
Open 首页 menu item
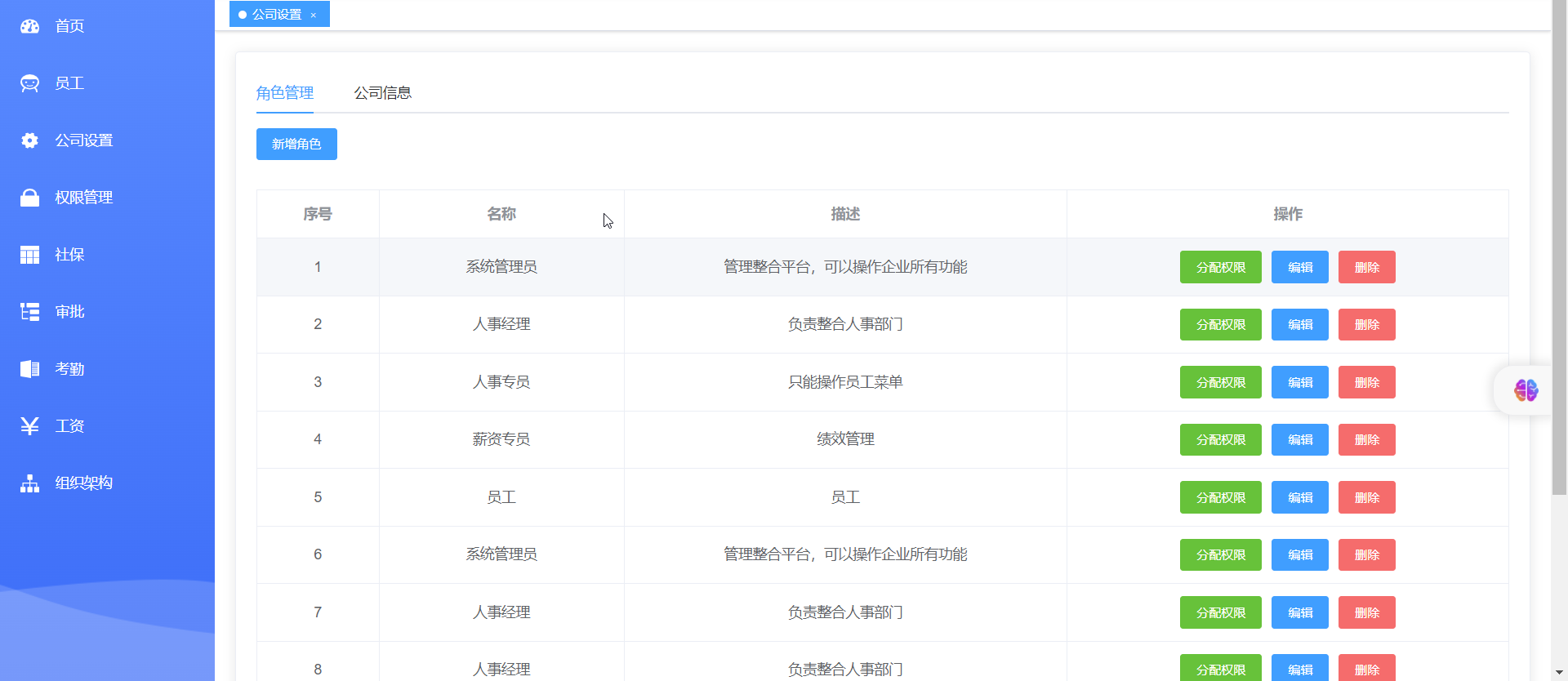coord(69,26)
